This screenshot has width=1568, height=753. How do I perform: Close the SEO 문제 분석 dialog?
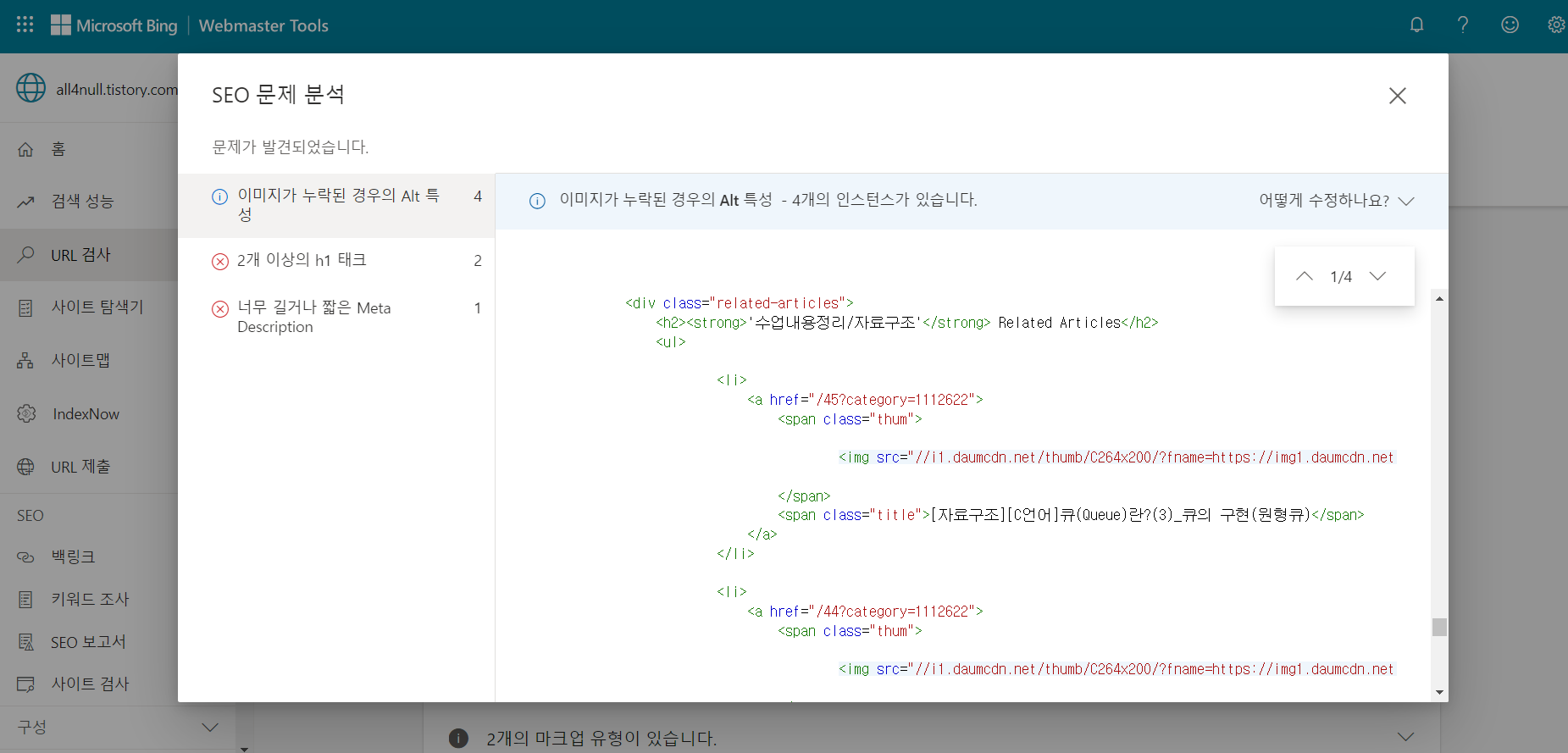(x=1398, y=96)
